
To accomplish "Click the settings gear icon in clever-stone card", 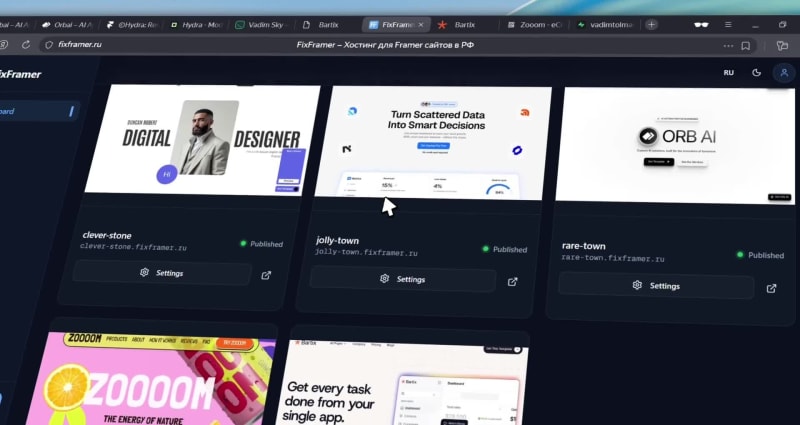I will (x=144, y=272).
